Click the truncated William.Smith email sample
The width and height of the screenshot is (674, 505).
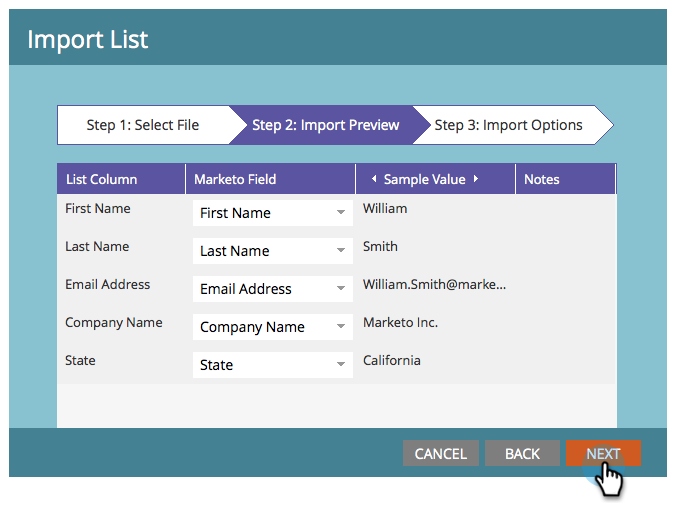(x=434, y=285)
